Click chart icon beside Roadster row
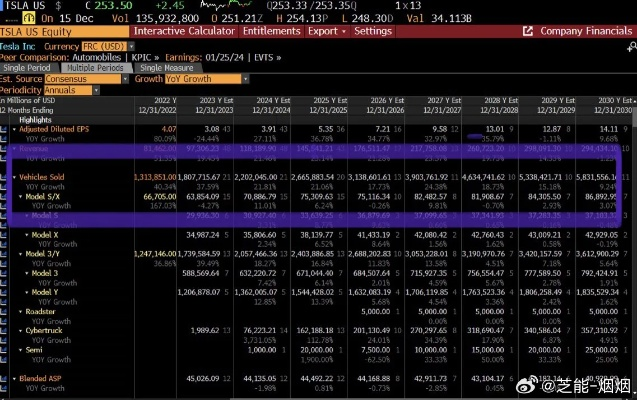Screen dimensions: 637x400 tap(4, 310)
